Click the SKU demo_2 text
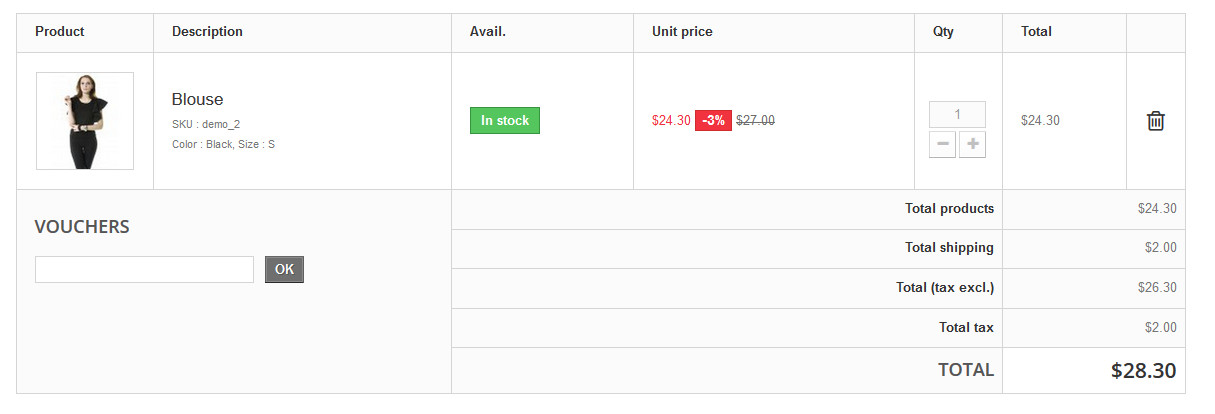This screenshot has height=414, width=1215. [206, 124]
